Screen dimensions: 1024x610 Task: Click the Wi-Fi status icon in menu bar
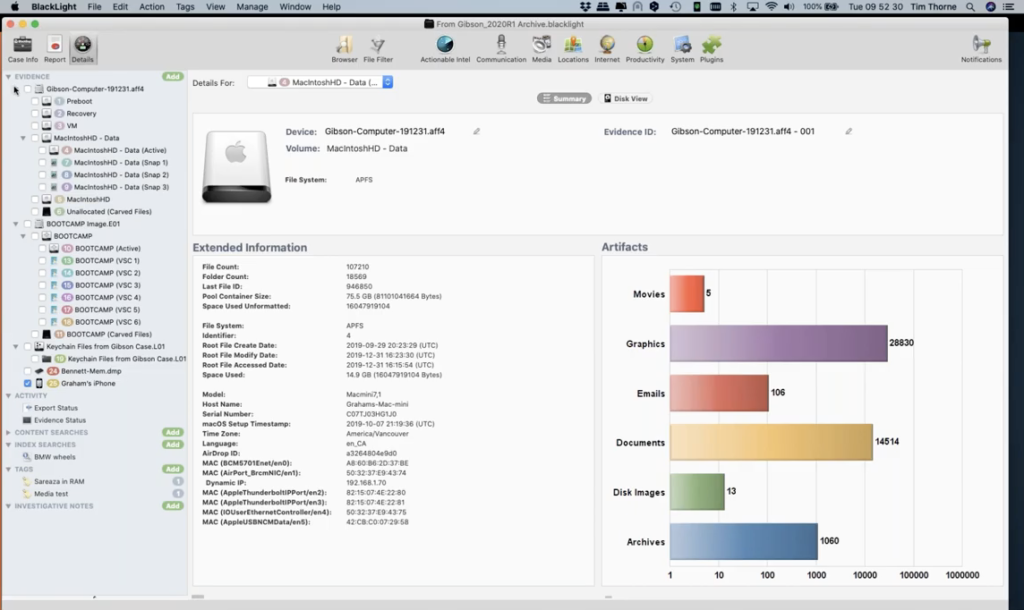pos(771,7)
